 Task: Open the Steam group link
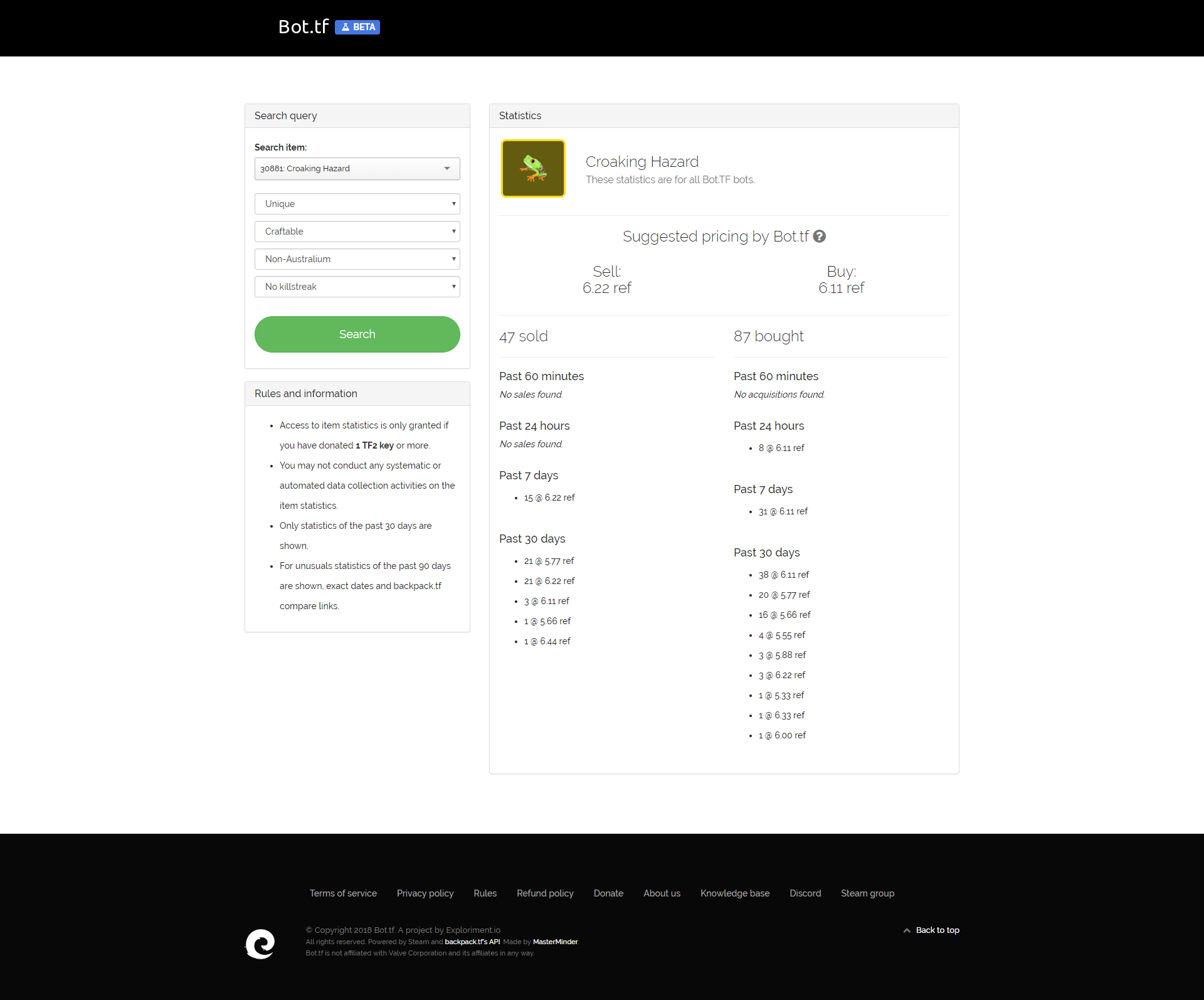[867, 893]
